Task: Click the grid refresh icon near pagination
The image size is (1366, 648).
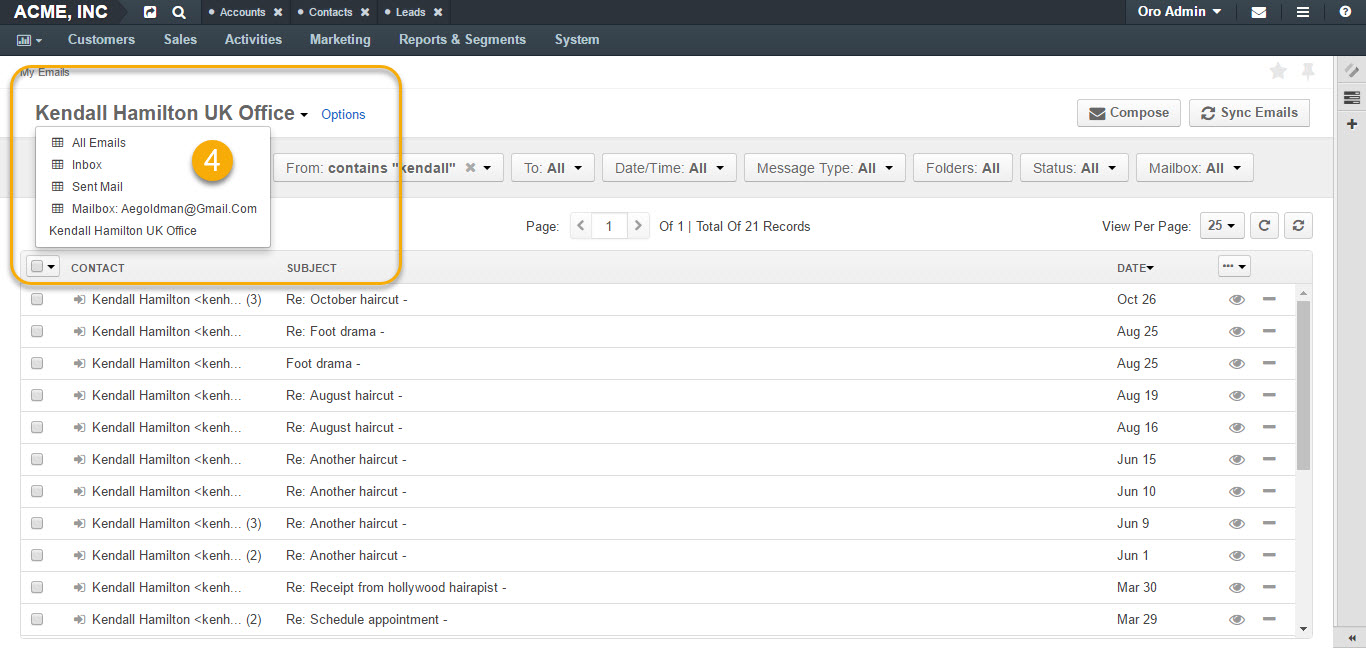Action: (x=1265, y=226)
